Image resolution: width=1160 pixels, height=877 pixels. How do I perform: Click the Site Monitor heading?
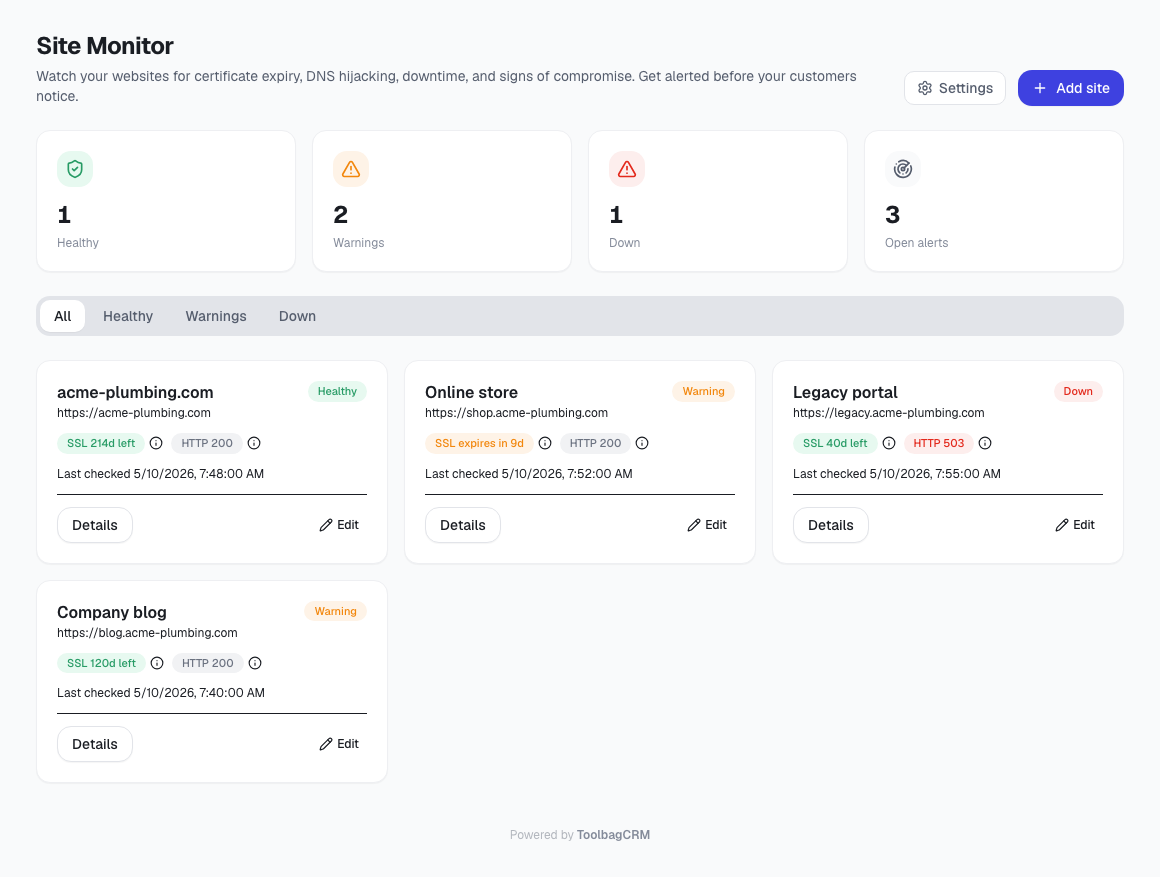point(105,46)
